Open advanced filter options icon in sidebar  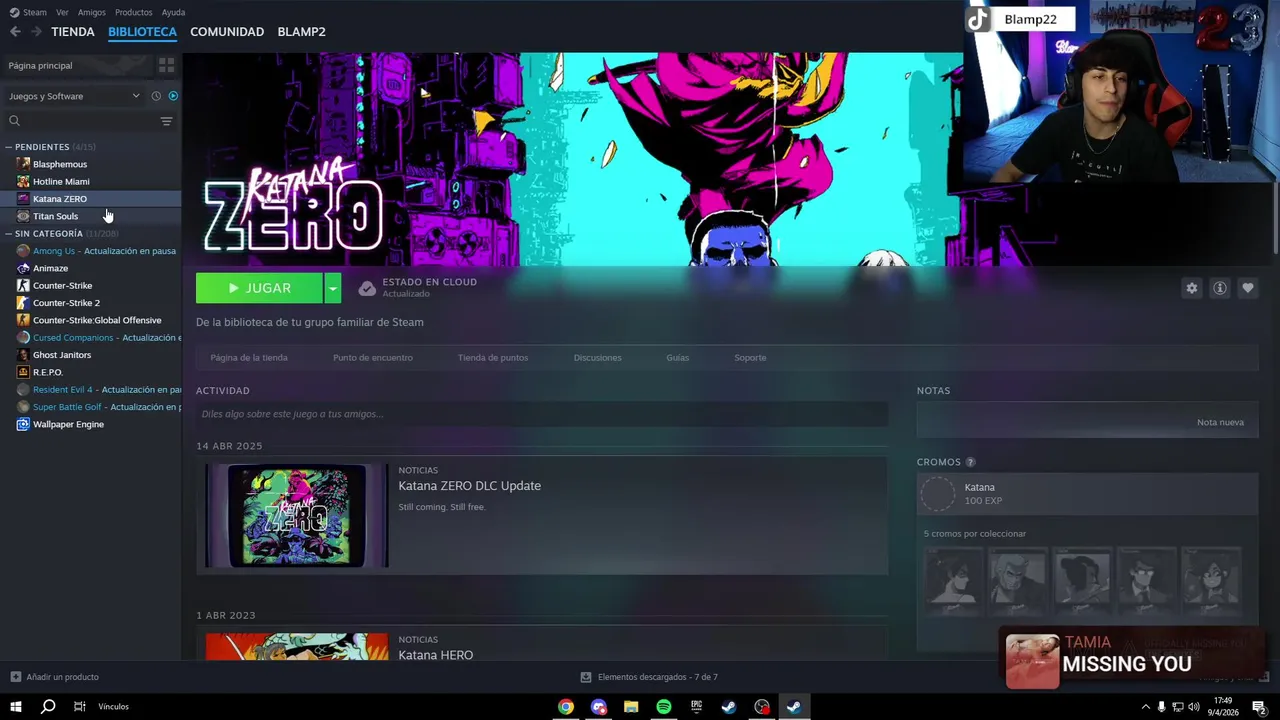166,121
